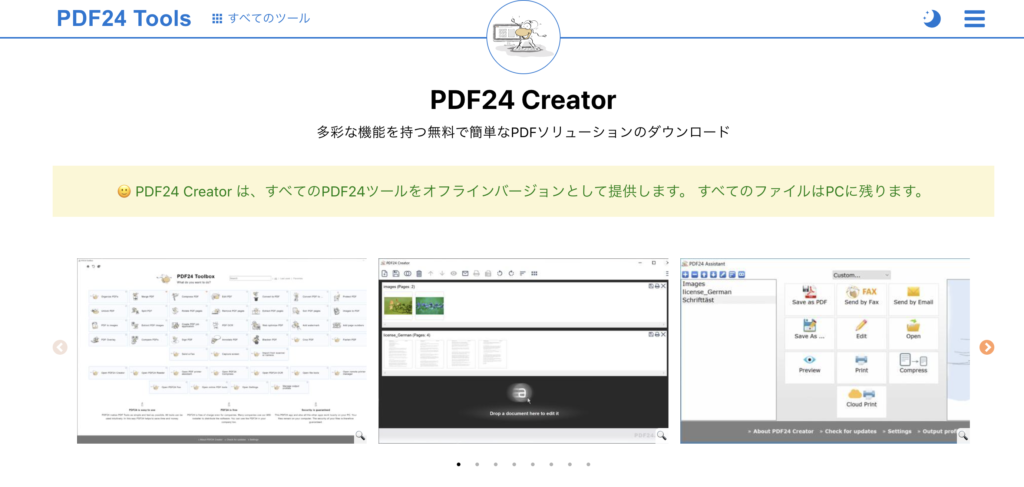
Task: Enlarge the PDF24 Toolbox screenshot via magnifier
Action: [x=360, y=435]
